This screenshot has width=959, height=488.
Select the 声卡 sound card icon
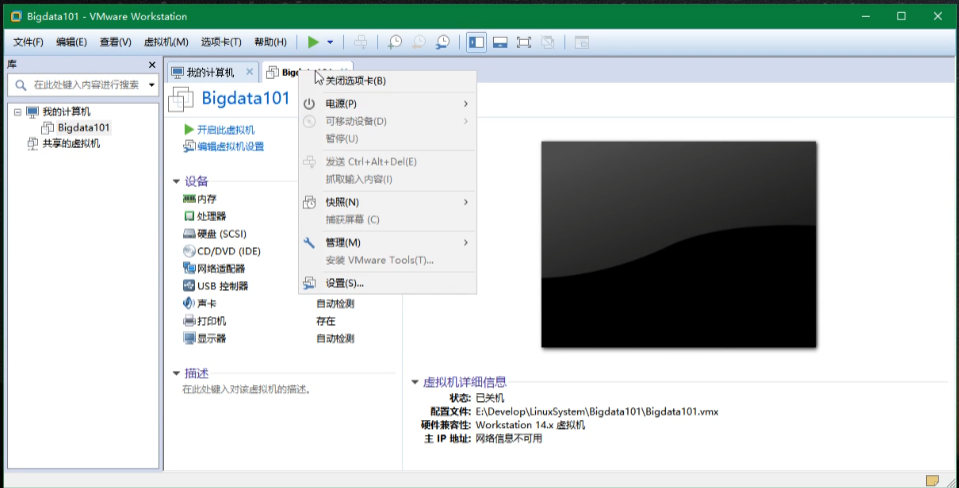[189, 303]
